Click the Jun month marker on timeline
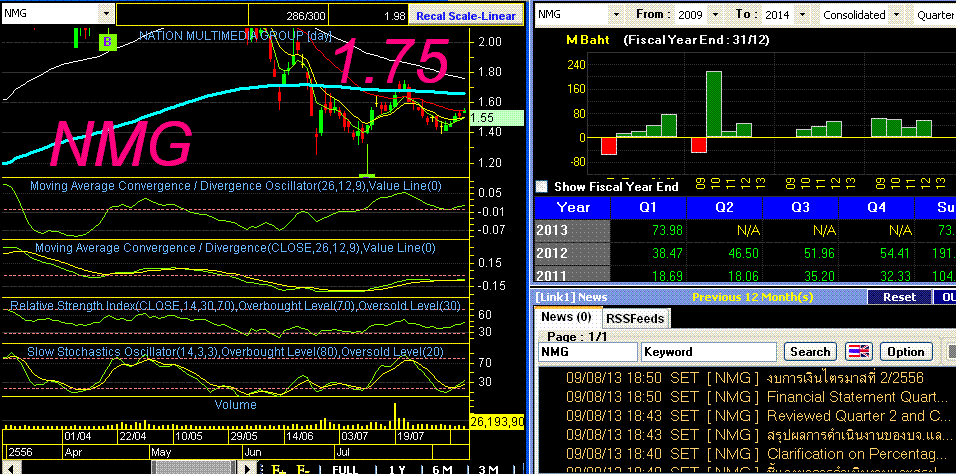The height and width of the screenshot is (474, 956). point(252,453)
